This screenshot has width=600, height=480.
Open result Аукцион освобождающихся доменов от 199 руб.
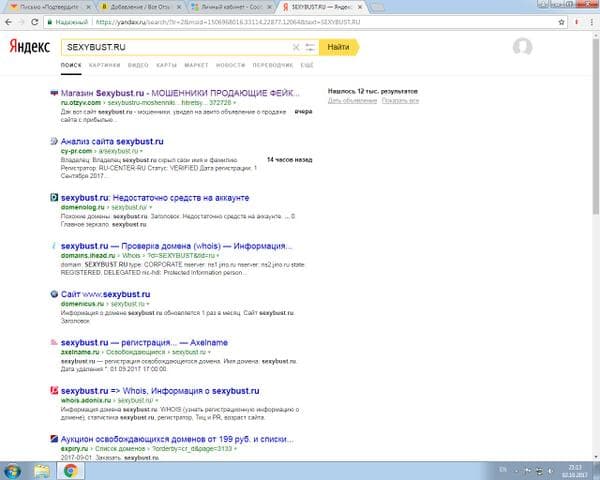(x=177, y=439)
